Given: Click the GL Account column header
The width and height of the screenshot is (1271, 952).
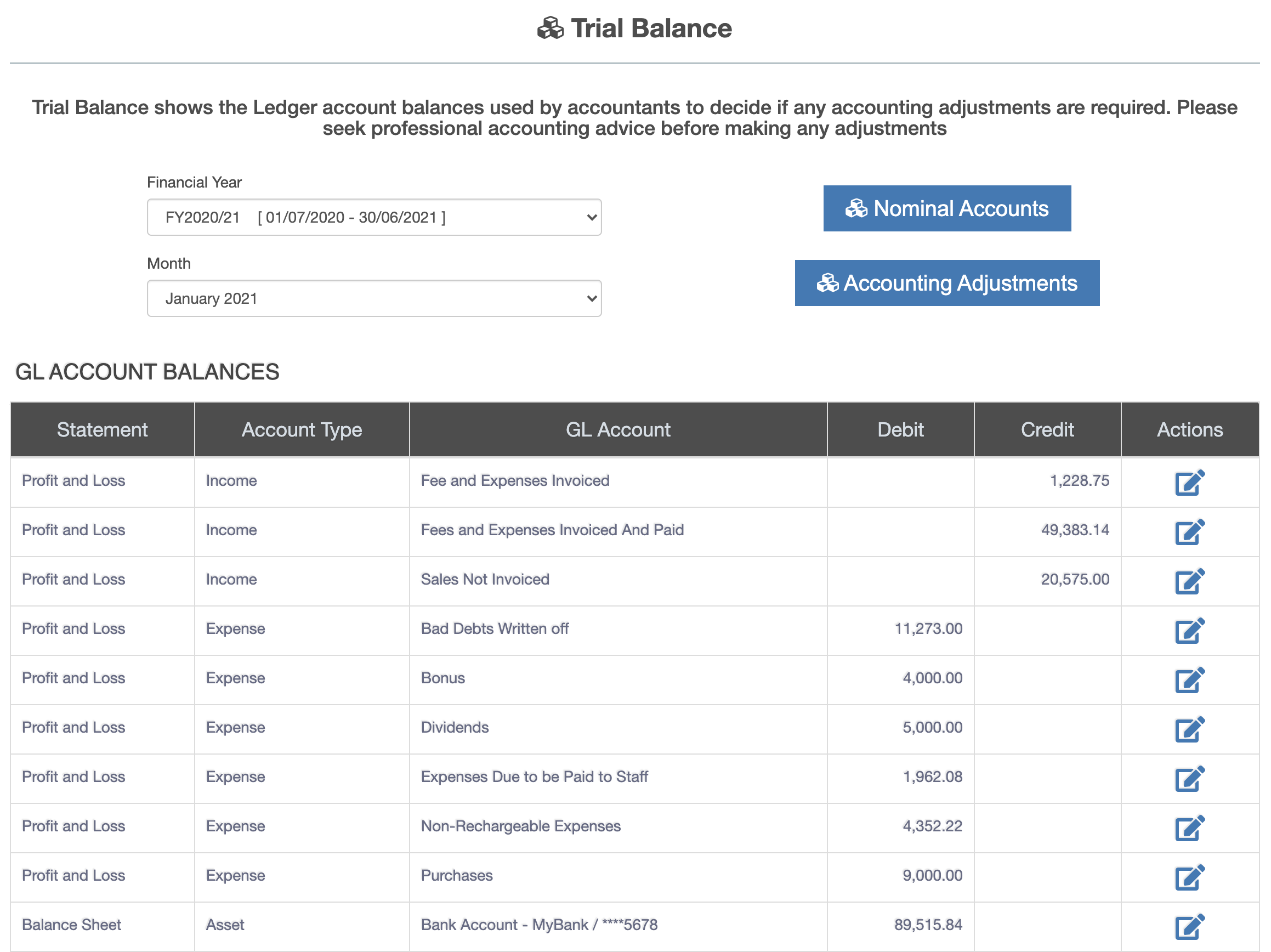Looking at the screenshot, I should point(619,430).
